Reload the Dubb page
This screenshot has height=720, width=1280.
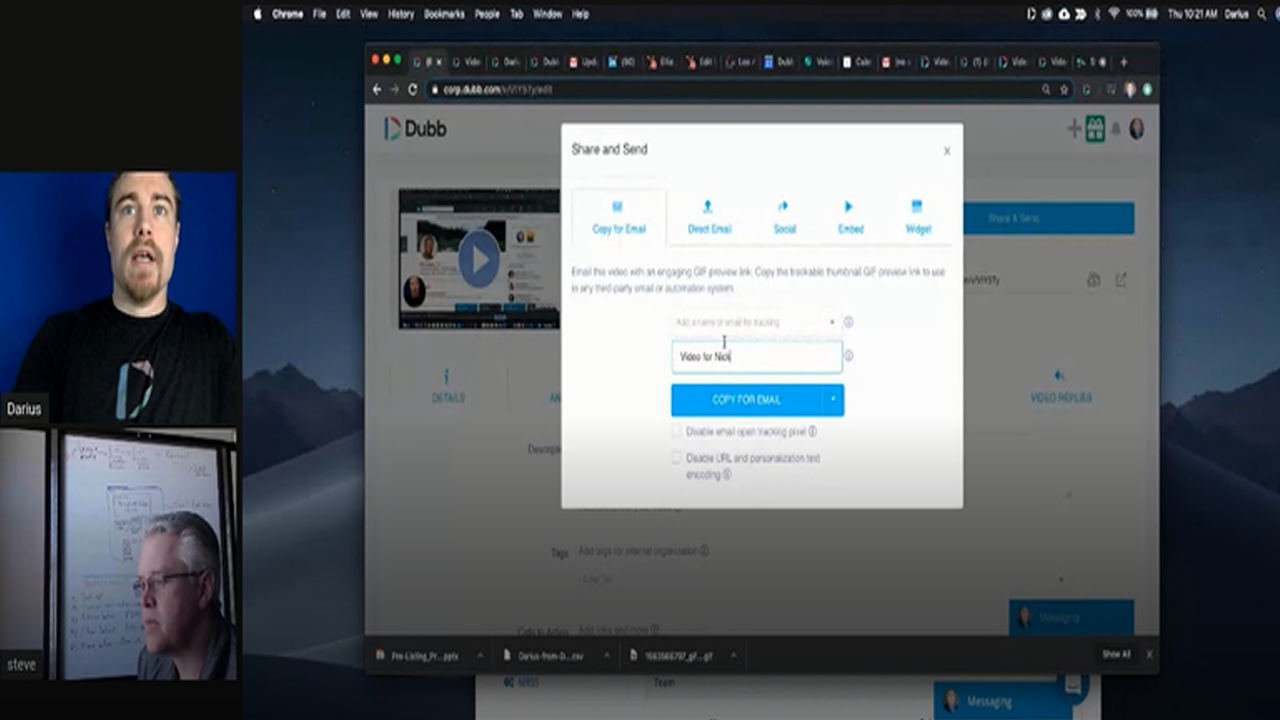412,89
